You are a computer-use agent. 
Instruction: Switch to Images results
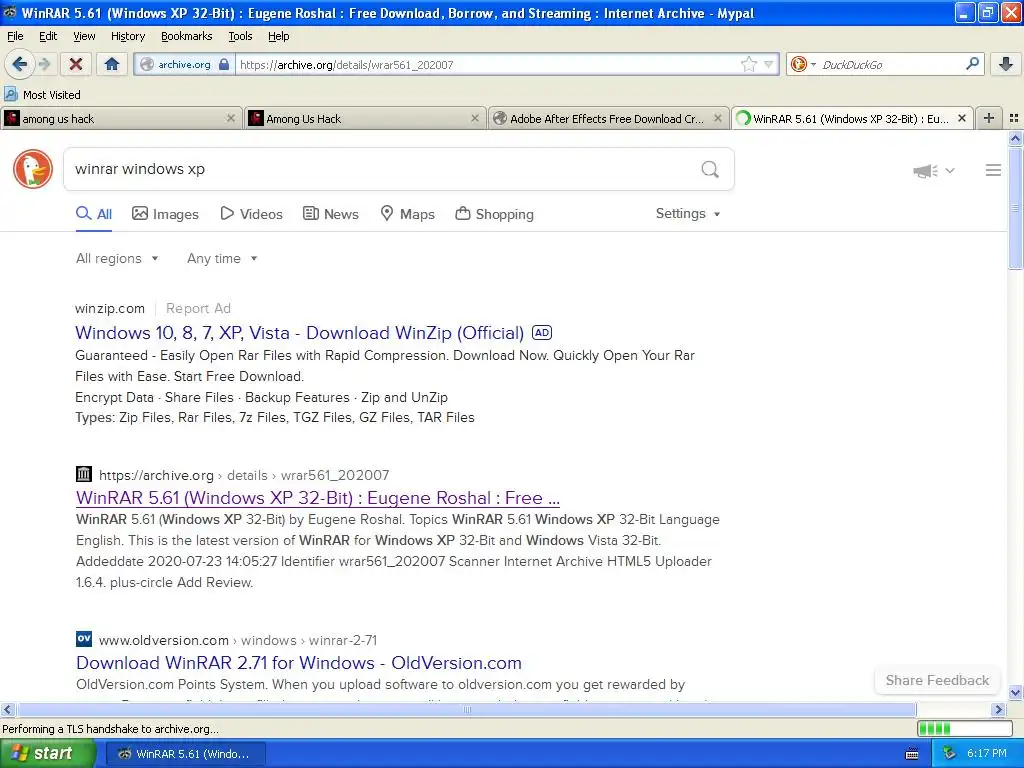[165, 214]
